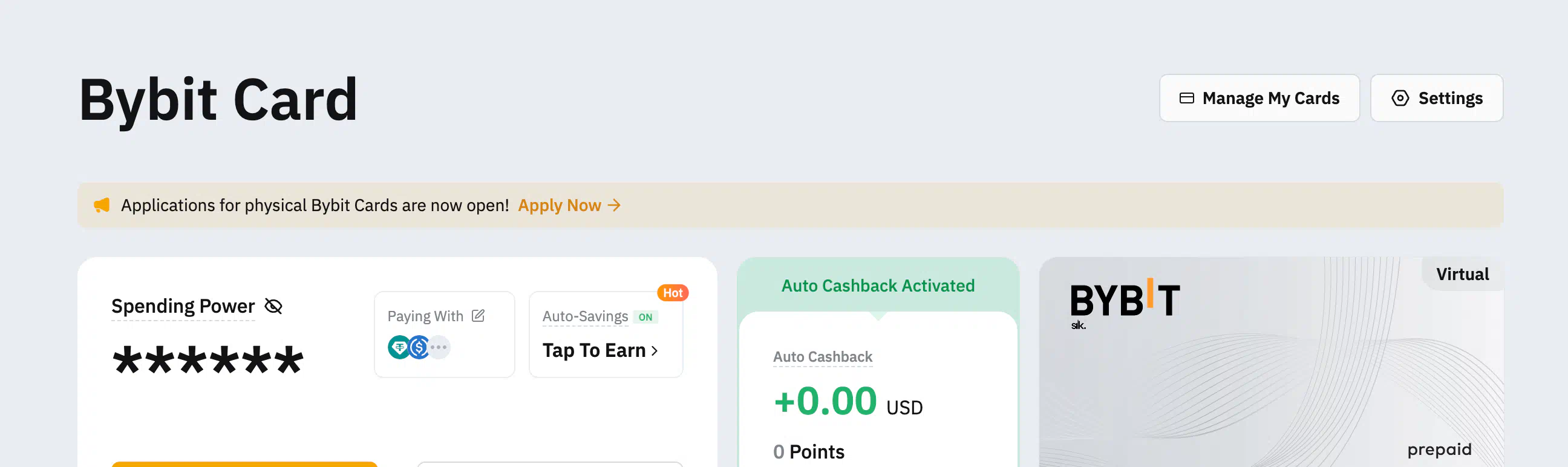Click the Spending Power label

click(183, 306)
